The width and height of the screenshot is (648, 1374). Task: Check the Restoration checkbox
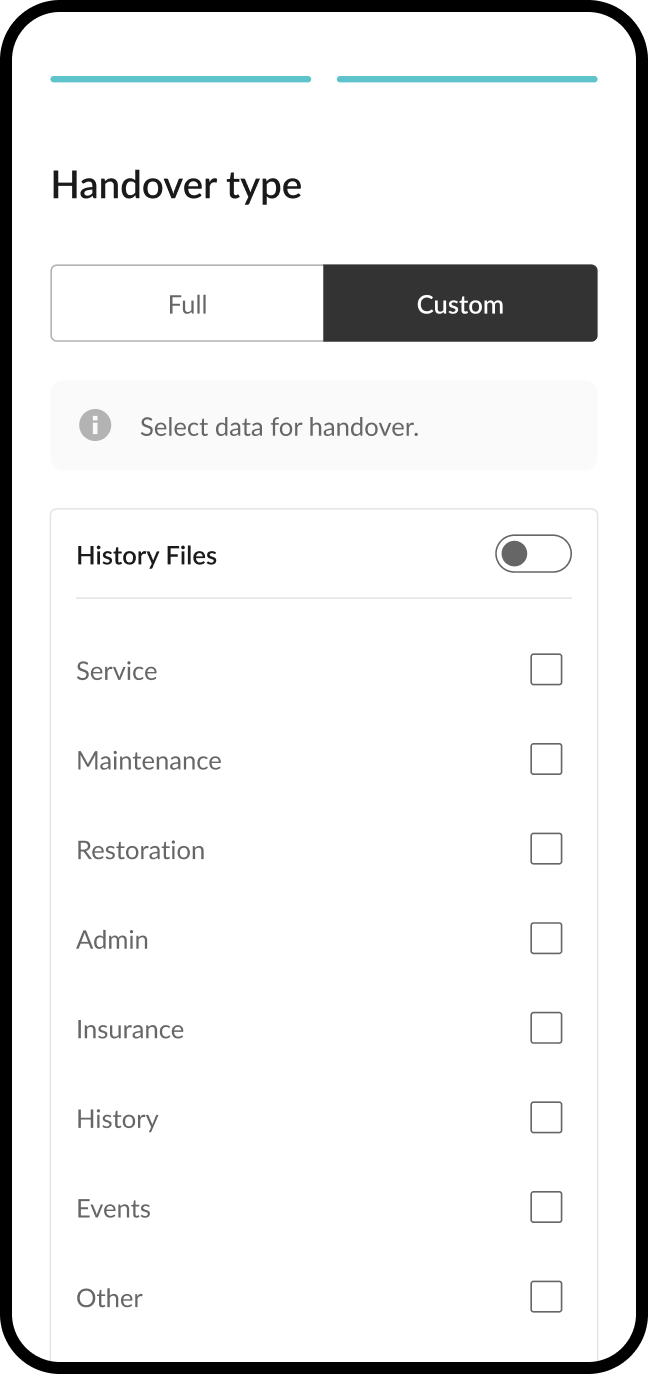(546, 848)
